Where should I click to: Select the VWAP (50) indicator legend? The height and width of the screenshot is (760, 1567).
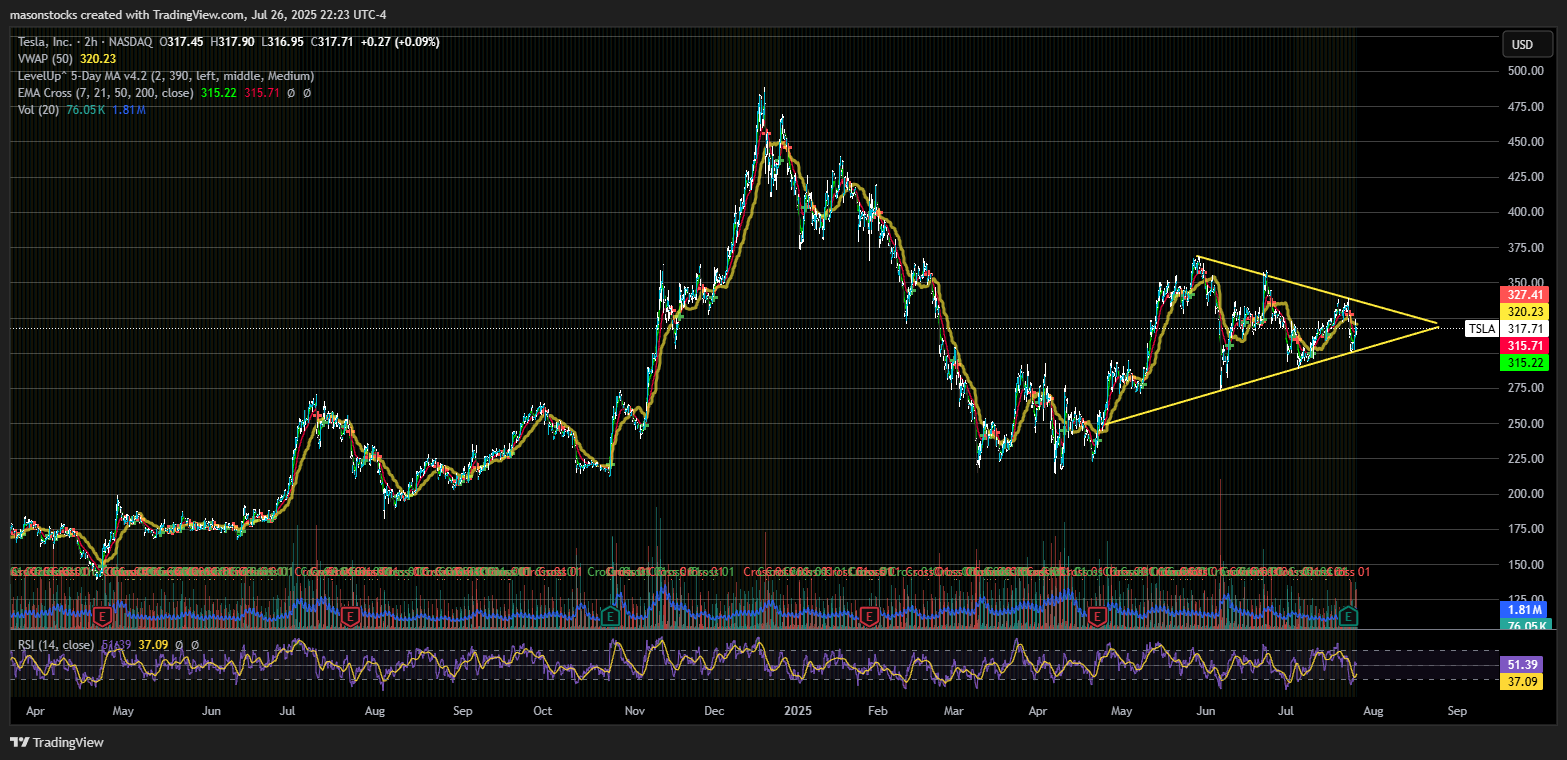tap(46, 59)
